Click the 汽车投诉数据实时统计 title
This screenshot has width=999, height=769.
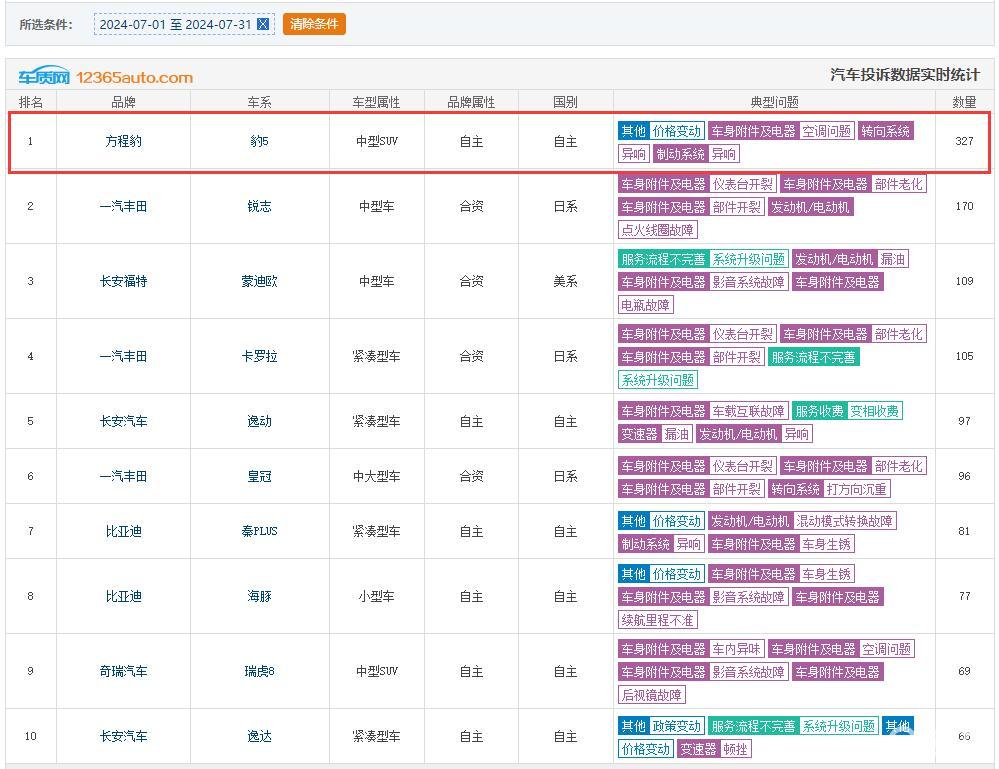coord(905,75)
